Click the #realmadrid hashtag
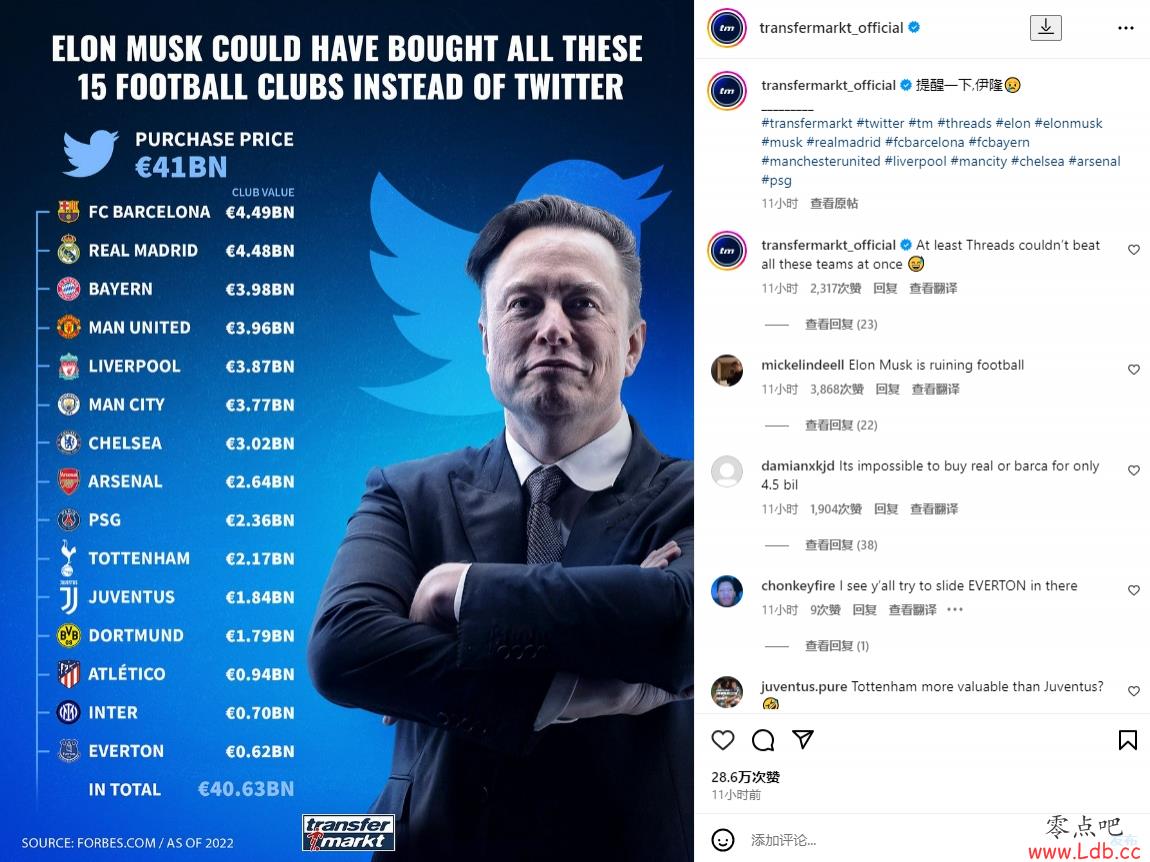1150x862 pixels. (x=843, y=142)
